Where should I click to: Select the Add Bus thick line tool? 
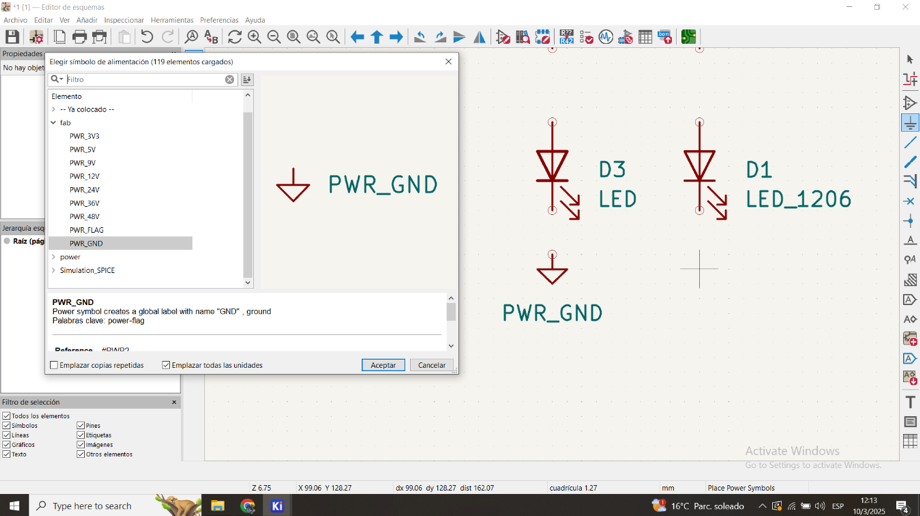click(x=910, y=162)
